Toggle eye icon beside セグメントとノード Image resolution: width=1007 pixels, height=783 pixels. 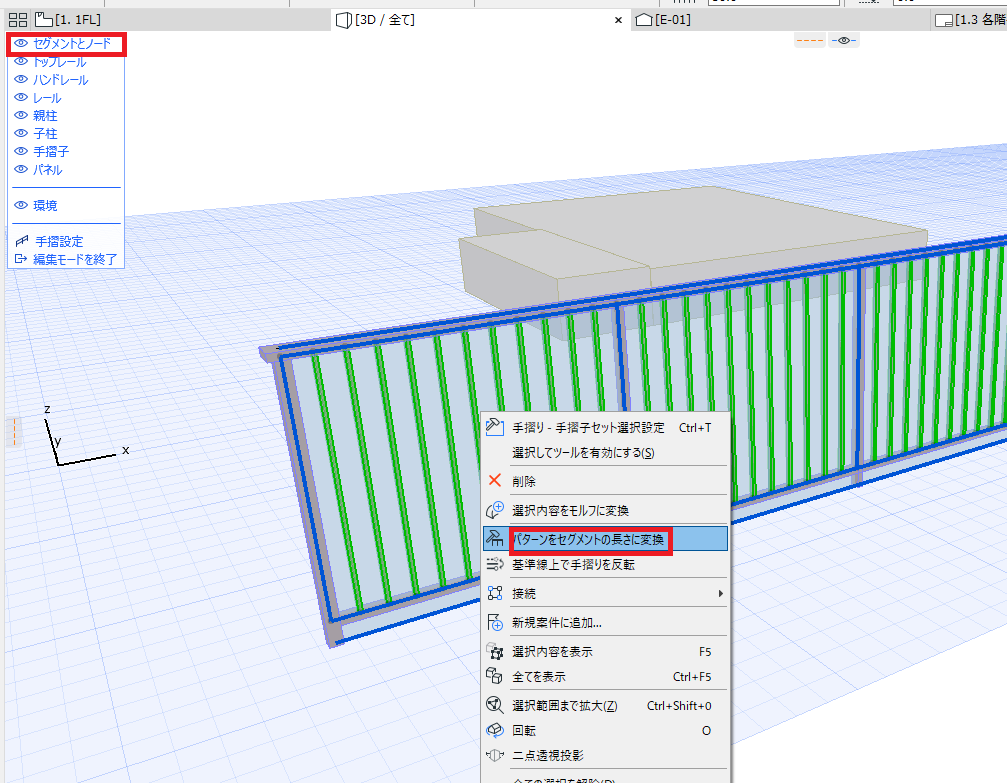pos(21,43)
